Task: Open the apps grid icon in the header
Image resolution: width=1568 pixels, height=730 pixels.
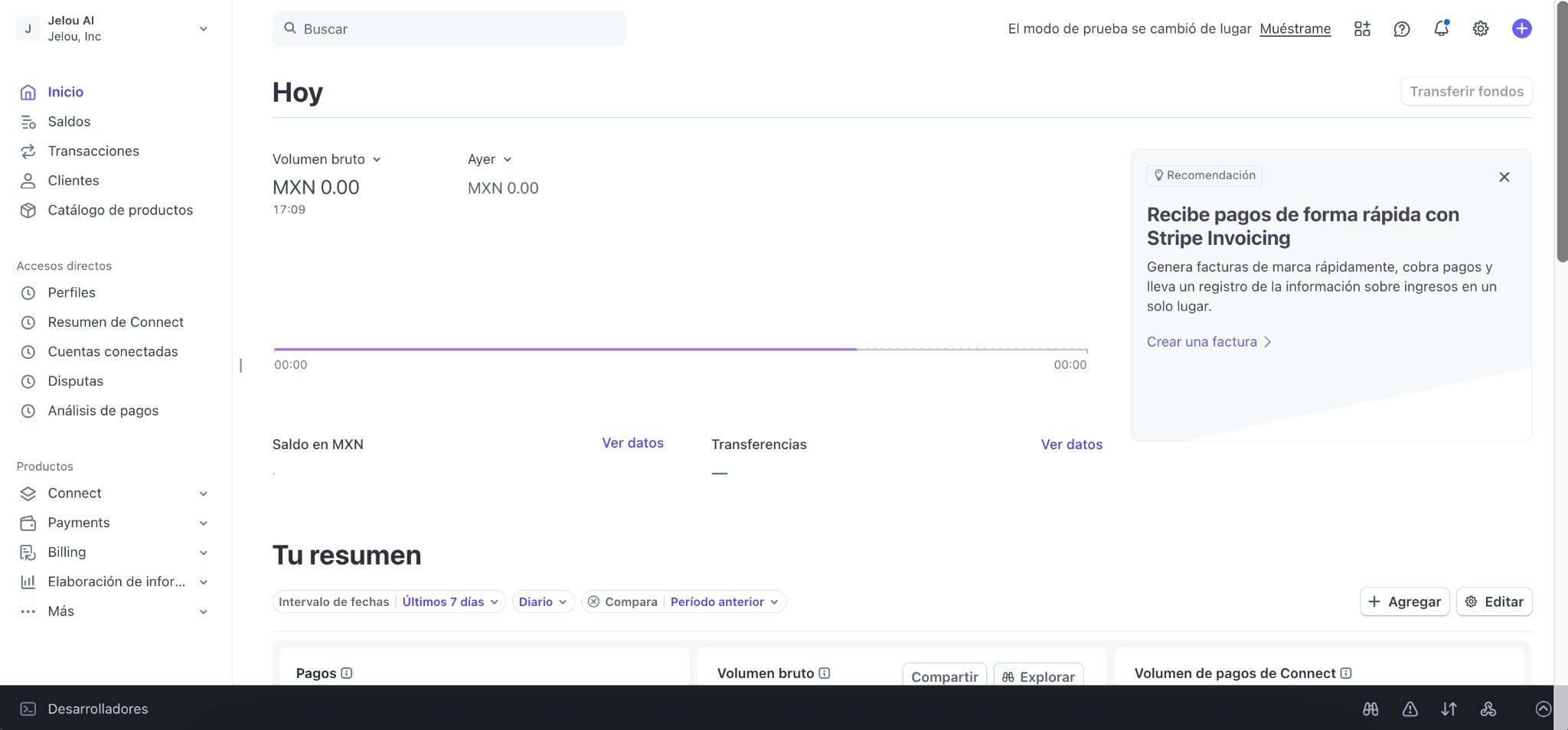Action: pyautogui.click(x=1363, y=28)
